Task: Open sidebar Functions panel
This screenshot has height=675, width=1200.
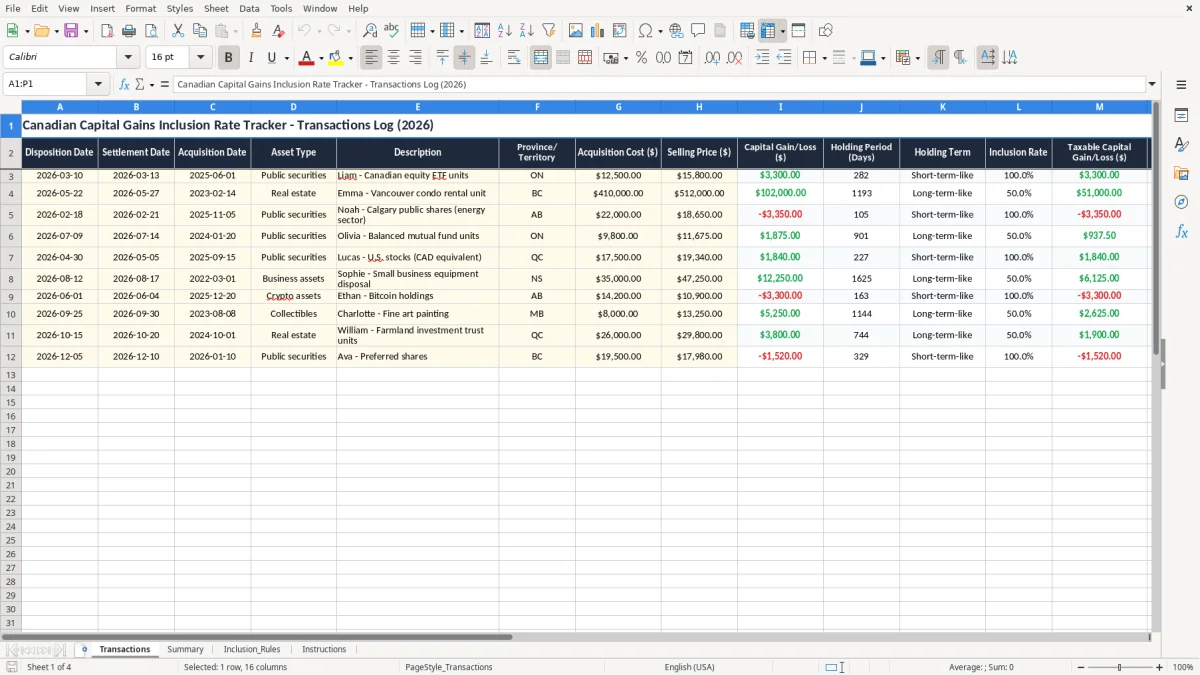Action: click(x=1181, y=232)
